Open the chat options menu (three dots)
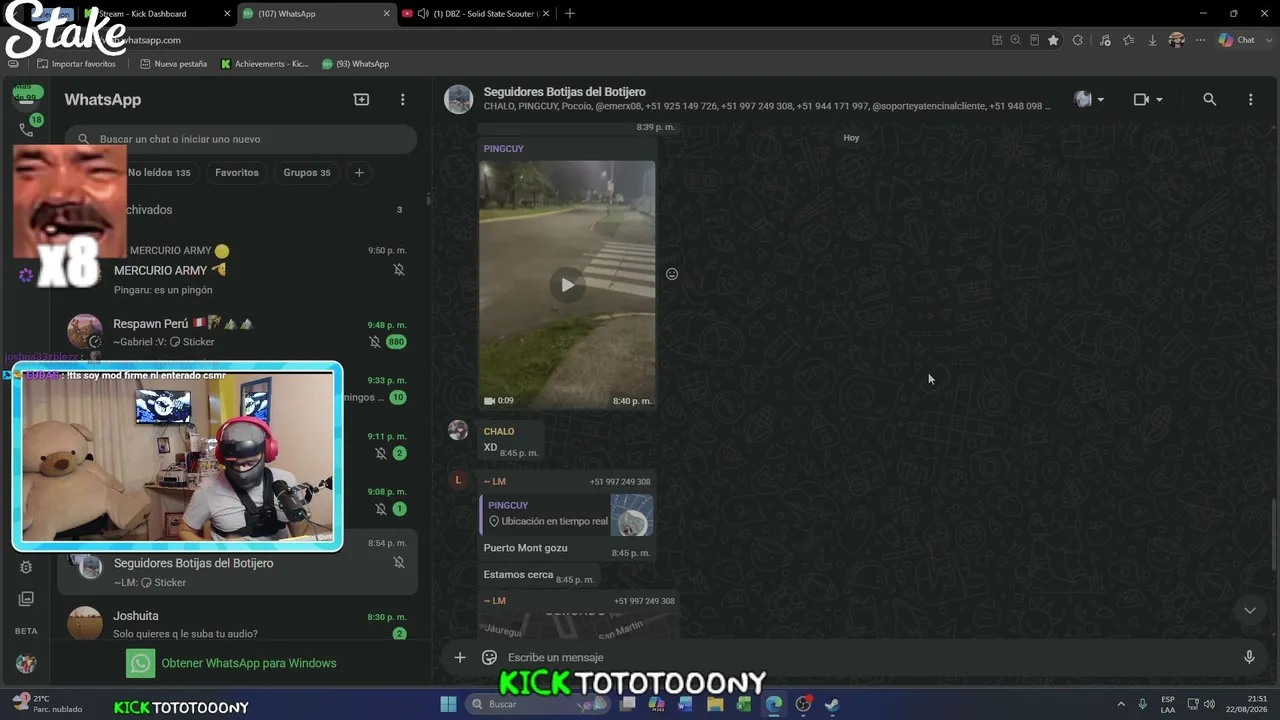This screenshot has width=1280, height=720. click(x=1250, y=100)
